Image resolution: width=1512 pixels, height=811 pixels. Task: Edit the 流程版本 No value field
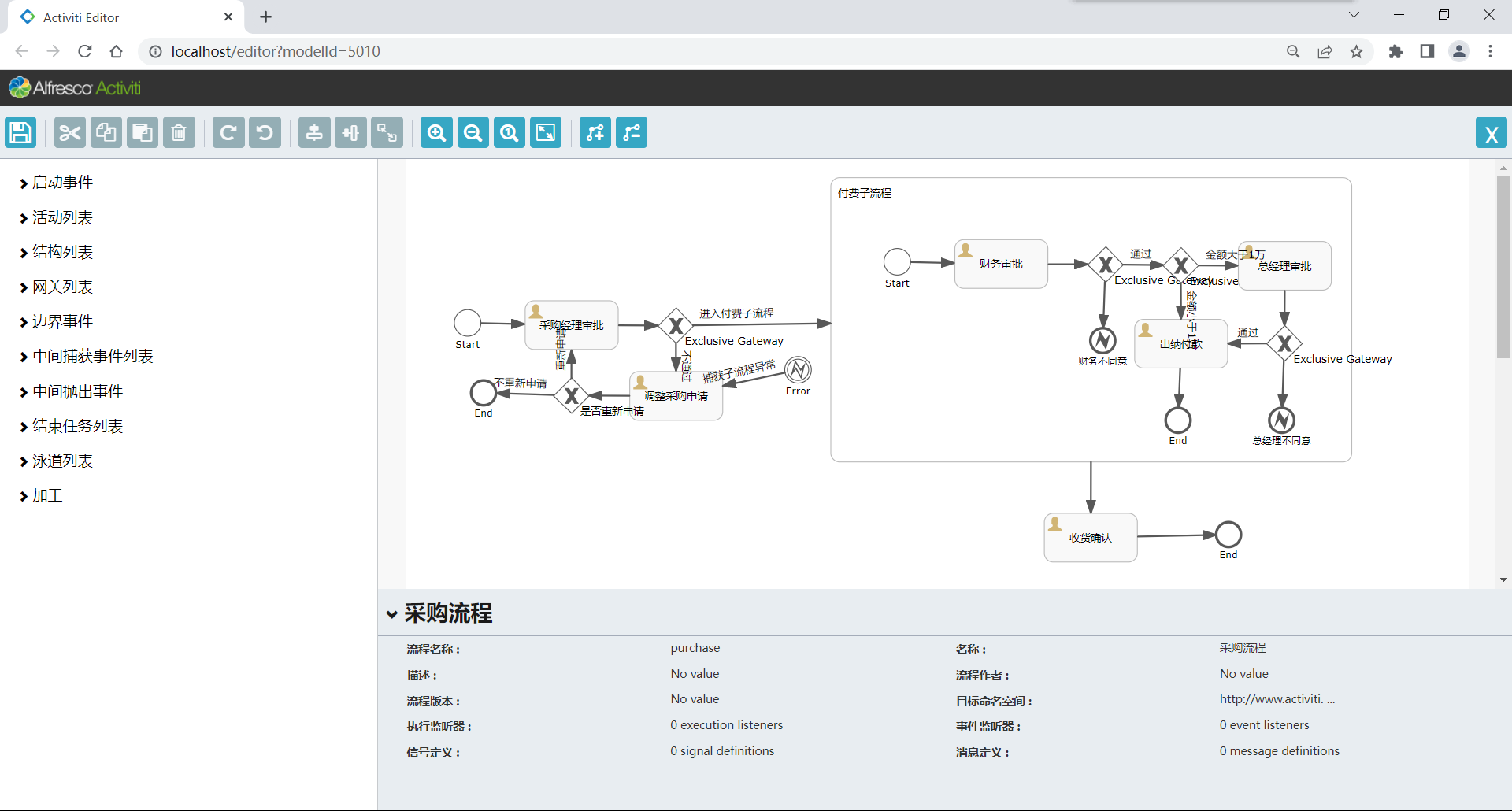pyautogui.click(x=695, y=699)
